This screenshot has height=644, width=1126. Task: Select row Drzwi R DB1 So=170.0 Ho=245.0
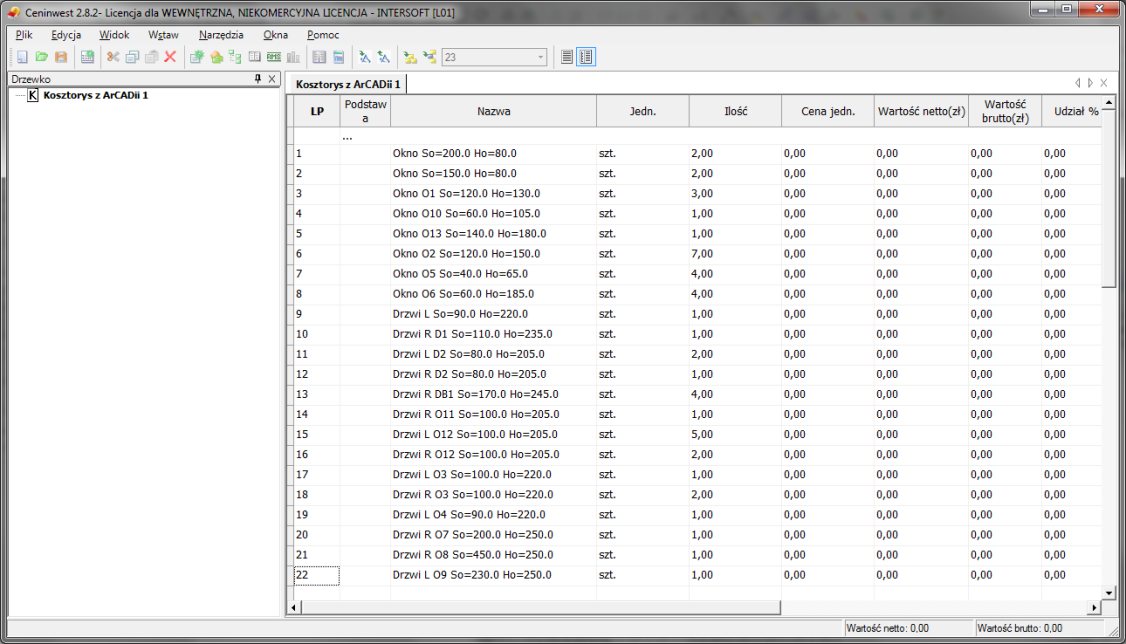pyautogui.click(x=697, y=394)
